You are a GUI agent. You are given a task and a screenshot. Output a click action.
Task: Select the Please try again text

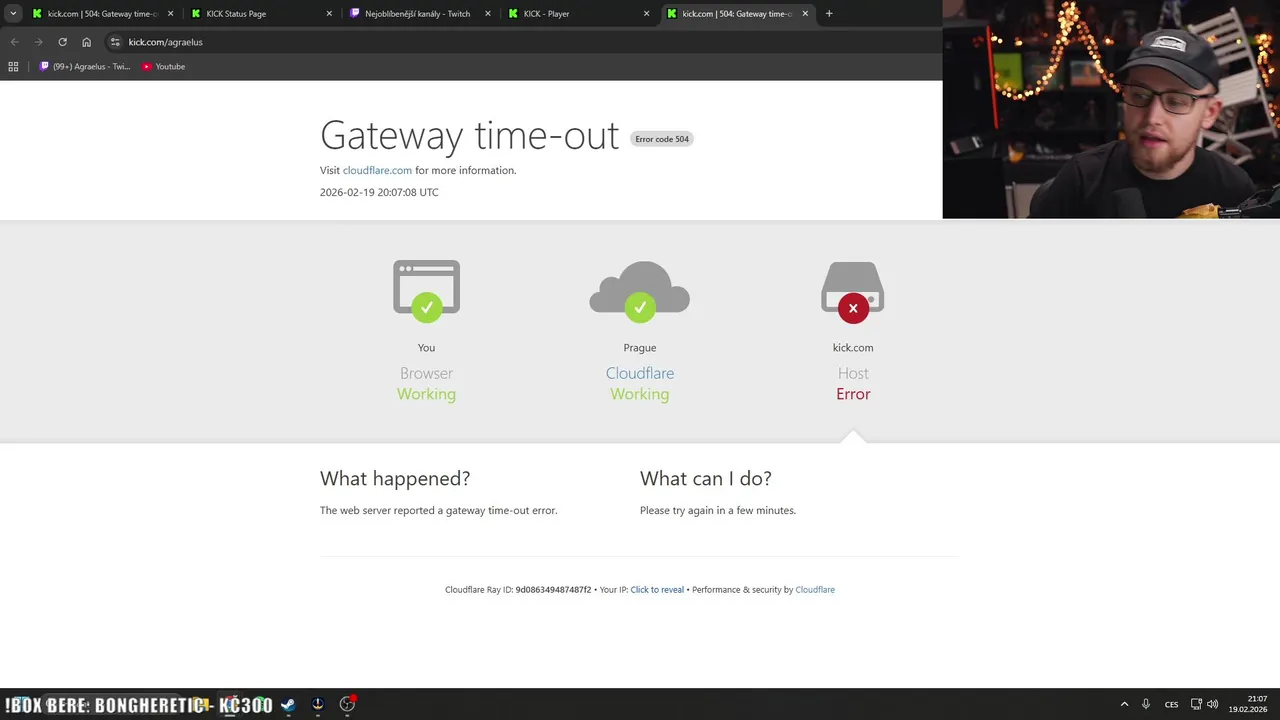pos(718,510)
